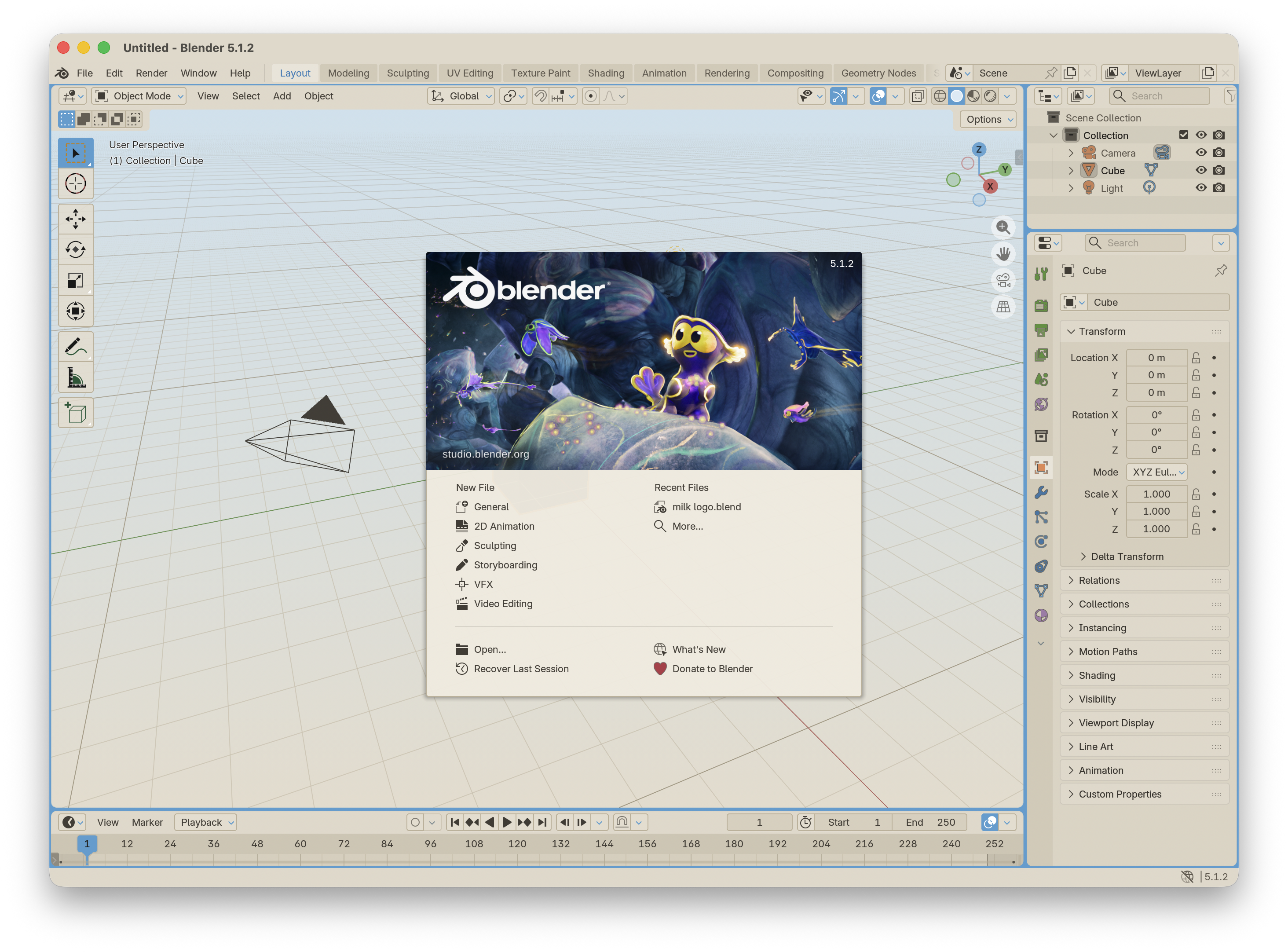Open the Output properties tab
This screenshot has height=952, width=1288.
pyautogui.click(x=1041, y=330)
